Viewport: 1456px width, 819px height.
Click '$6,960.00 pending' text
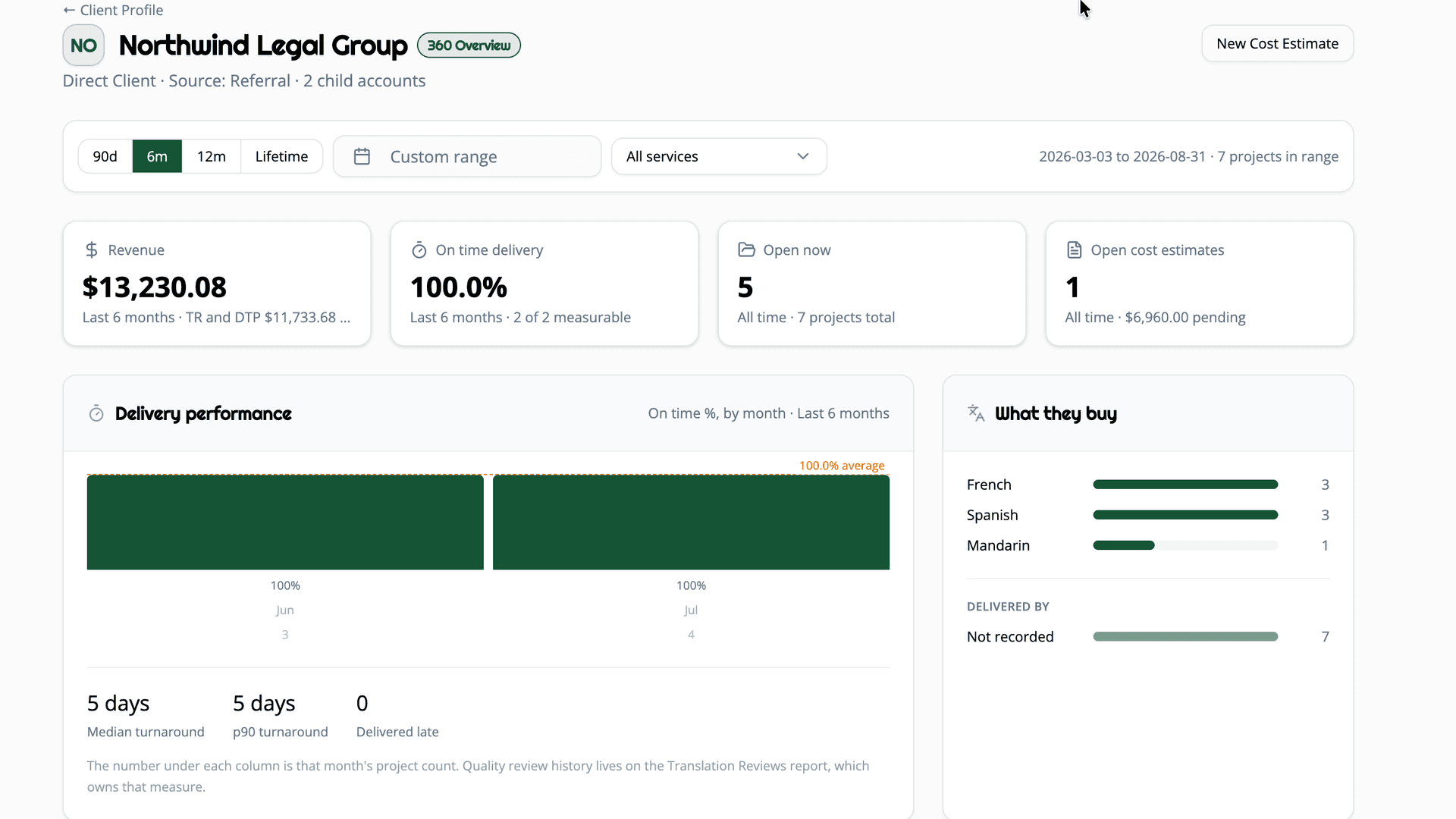(x=1185, y=317)
